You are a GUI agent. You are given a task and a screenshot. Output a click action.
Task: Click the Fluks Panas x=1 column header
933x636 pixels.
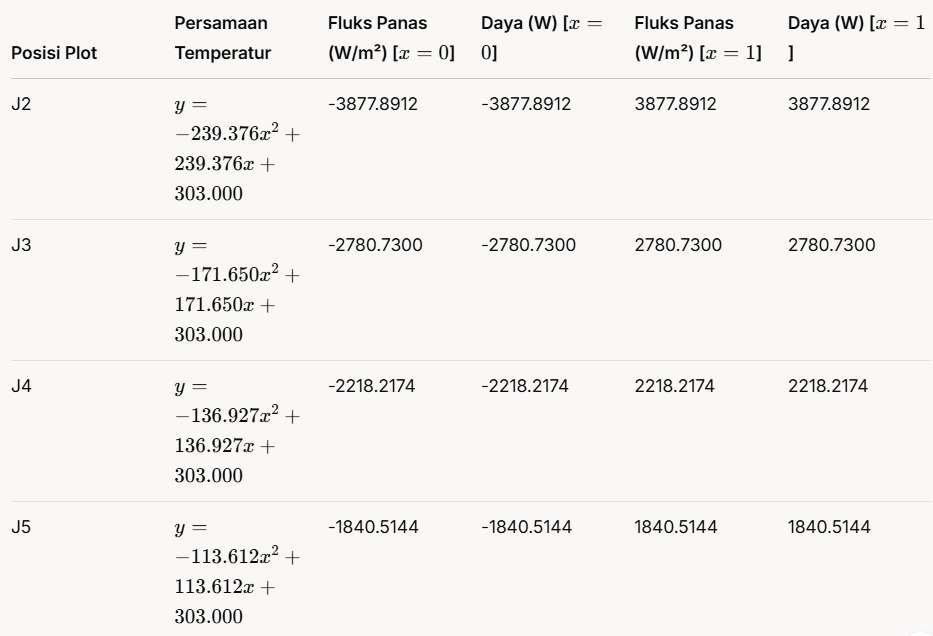[x=697, y=36]
